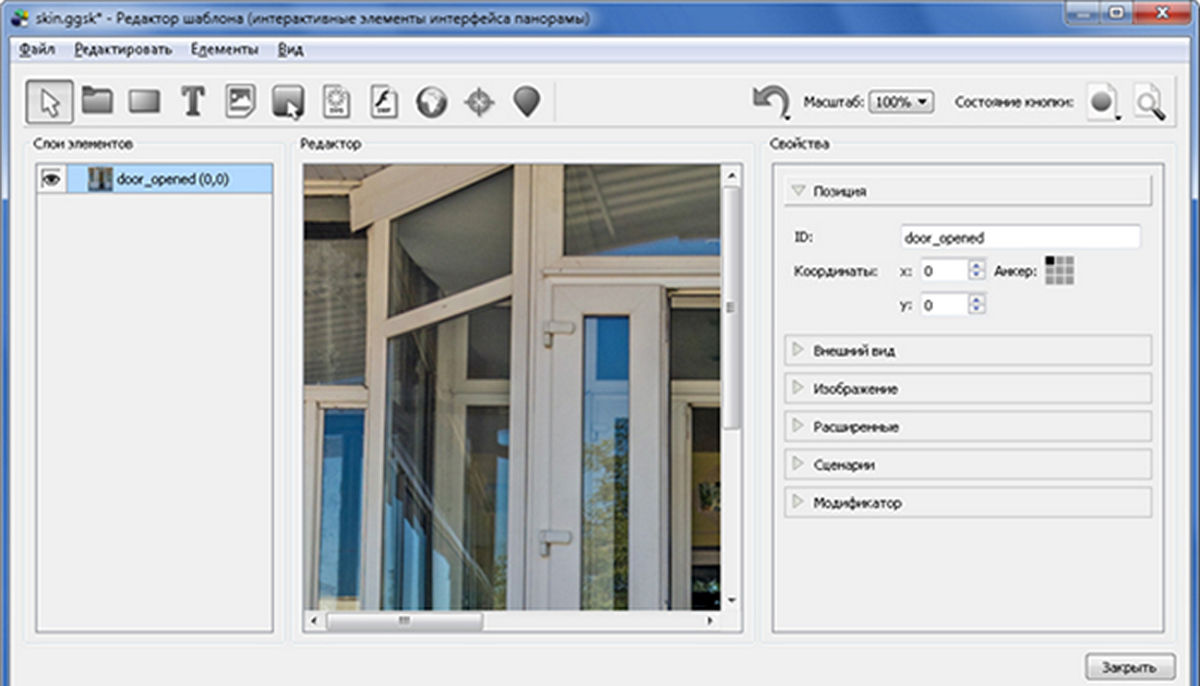This screenshot has height=686, width=1200.
Task: Pick the globe map tool icon
Action: pyautogui.click(x=432, y=101)
